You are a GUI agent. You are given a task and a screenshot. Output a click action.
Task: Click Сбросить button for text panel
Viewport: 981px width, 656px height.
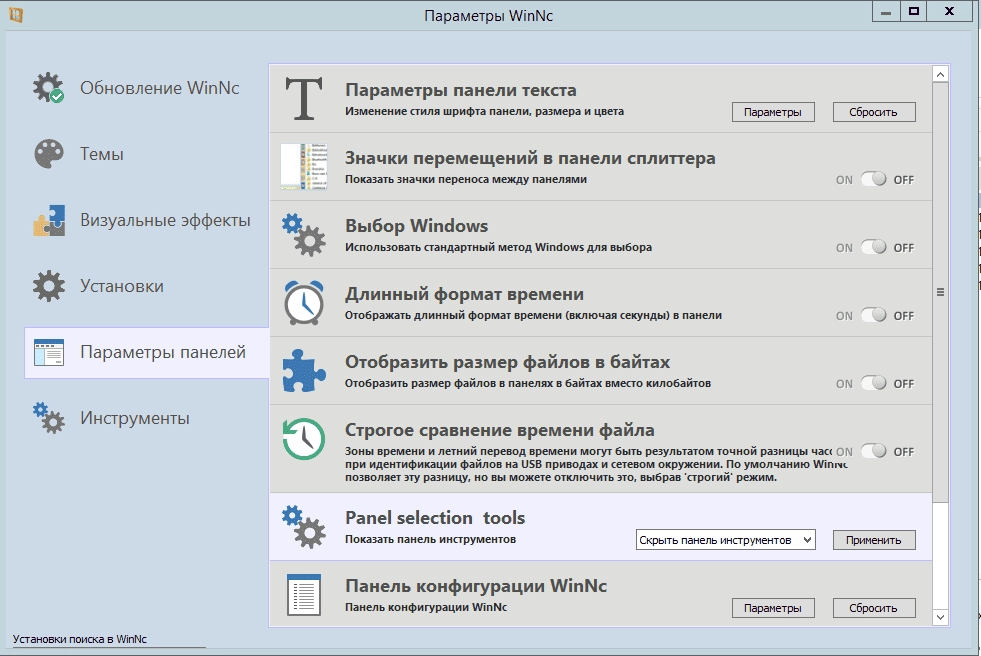coord(874,112)
